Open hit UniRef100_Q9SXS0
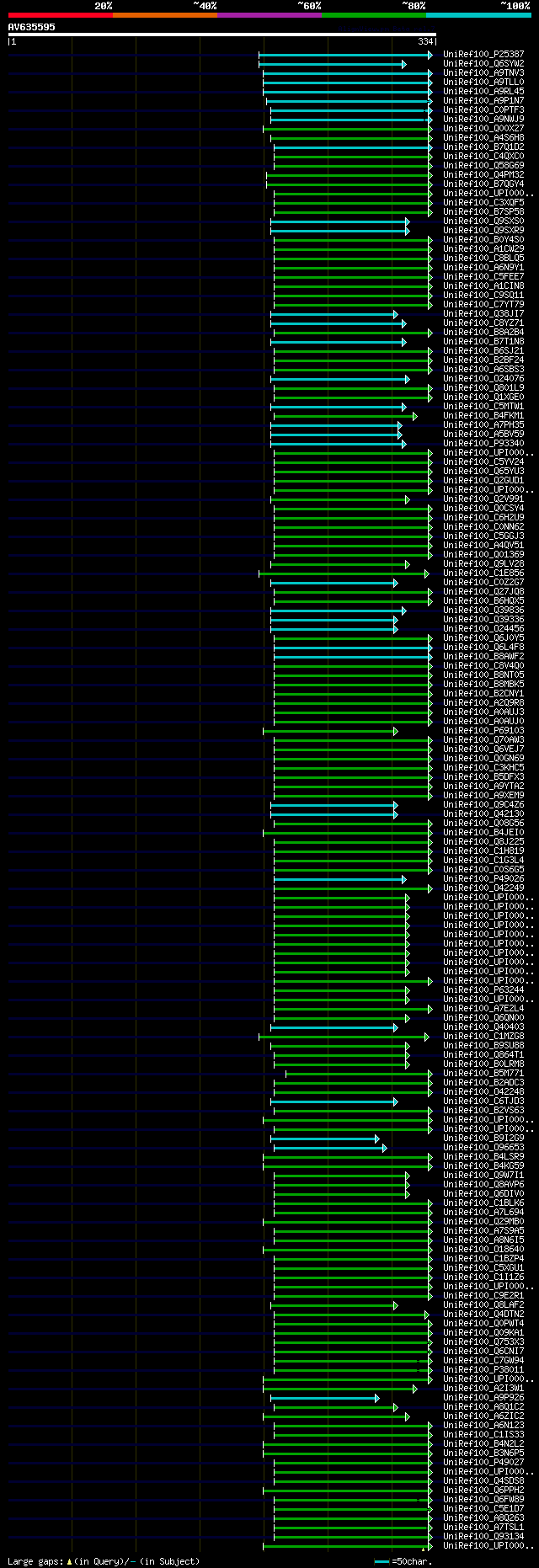The width and height of the screenshot is (539, 1568). (x=483, y=221)
